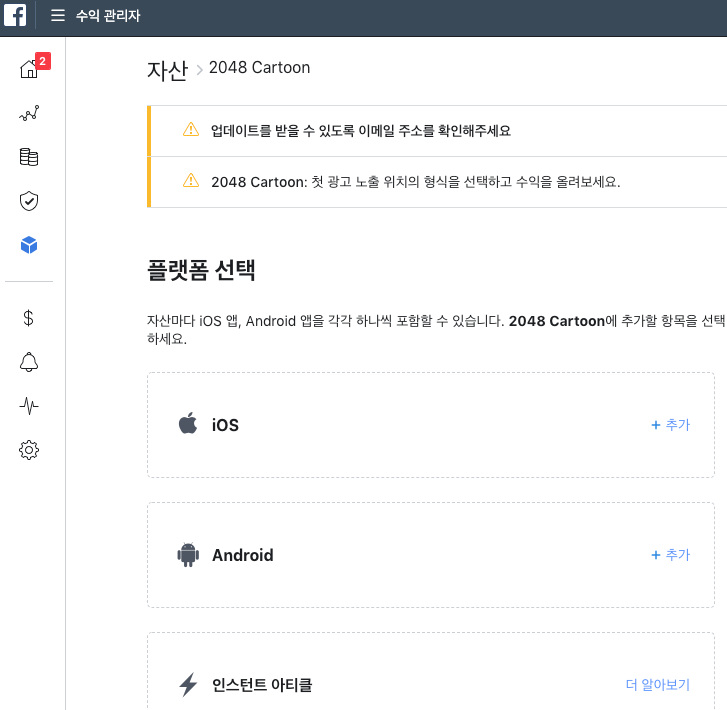Open the home icon with notification badge

[x=29, y=69]
